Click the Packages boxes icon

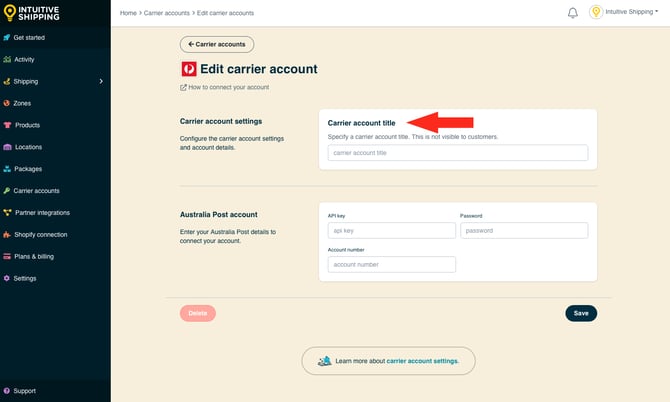[7, 169]
